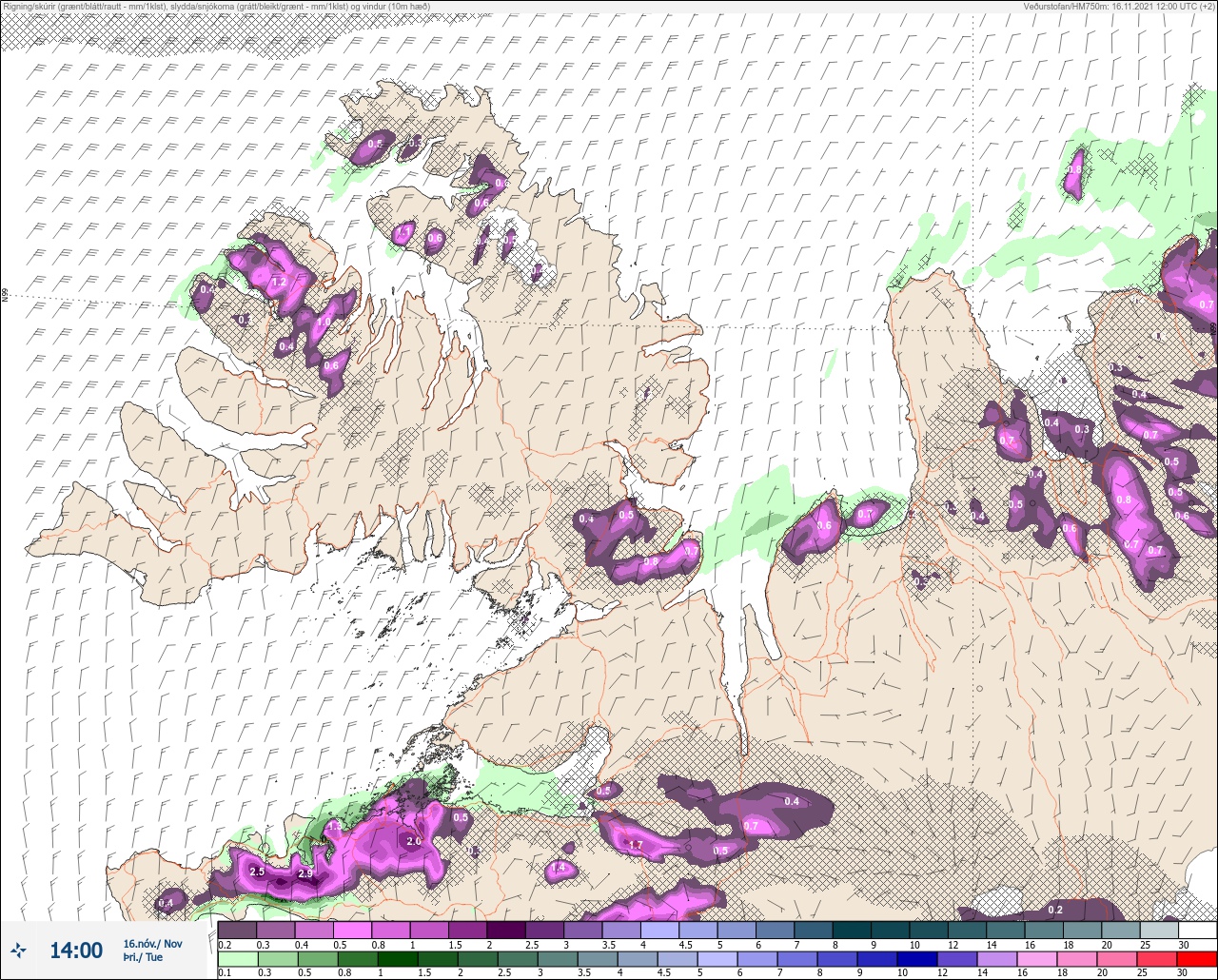The width and height of the screenshot is (1218, 980).
Task: Select red rain legend swatch labeled 30
Action: pyautogui.click(x=1197, y=959)
